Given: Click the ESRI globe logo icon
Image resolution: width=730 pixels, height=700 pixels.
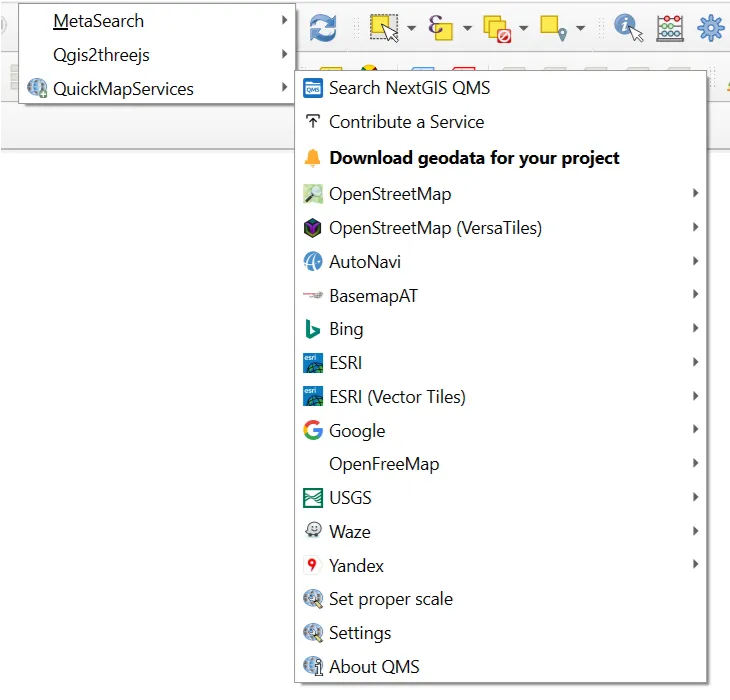Looking at the screenshot, I should coord(313,363).
